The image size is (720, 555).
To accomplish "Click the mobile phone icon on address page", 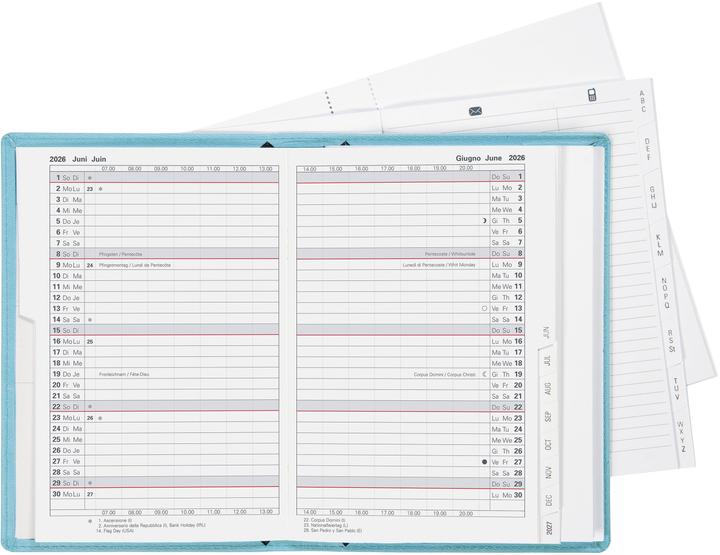I will pyautogui.click(x=592, y=95).
